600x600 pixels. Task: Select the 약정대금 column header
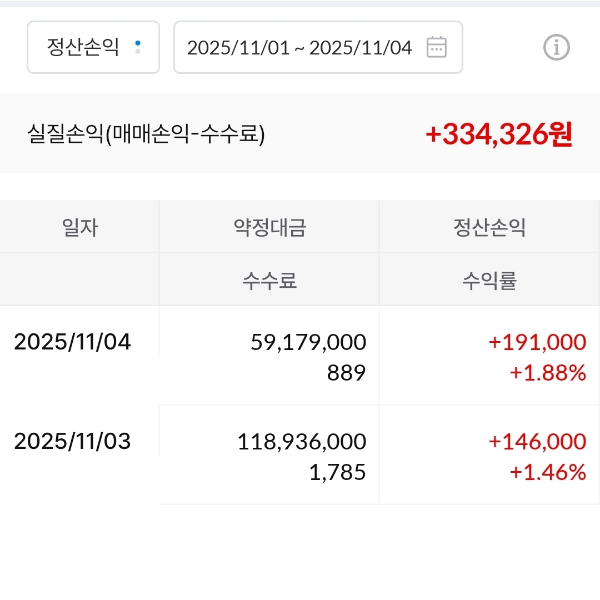269,227
